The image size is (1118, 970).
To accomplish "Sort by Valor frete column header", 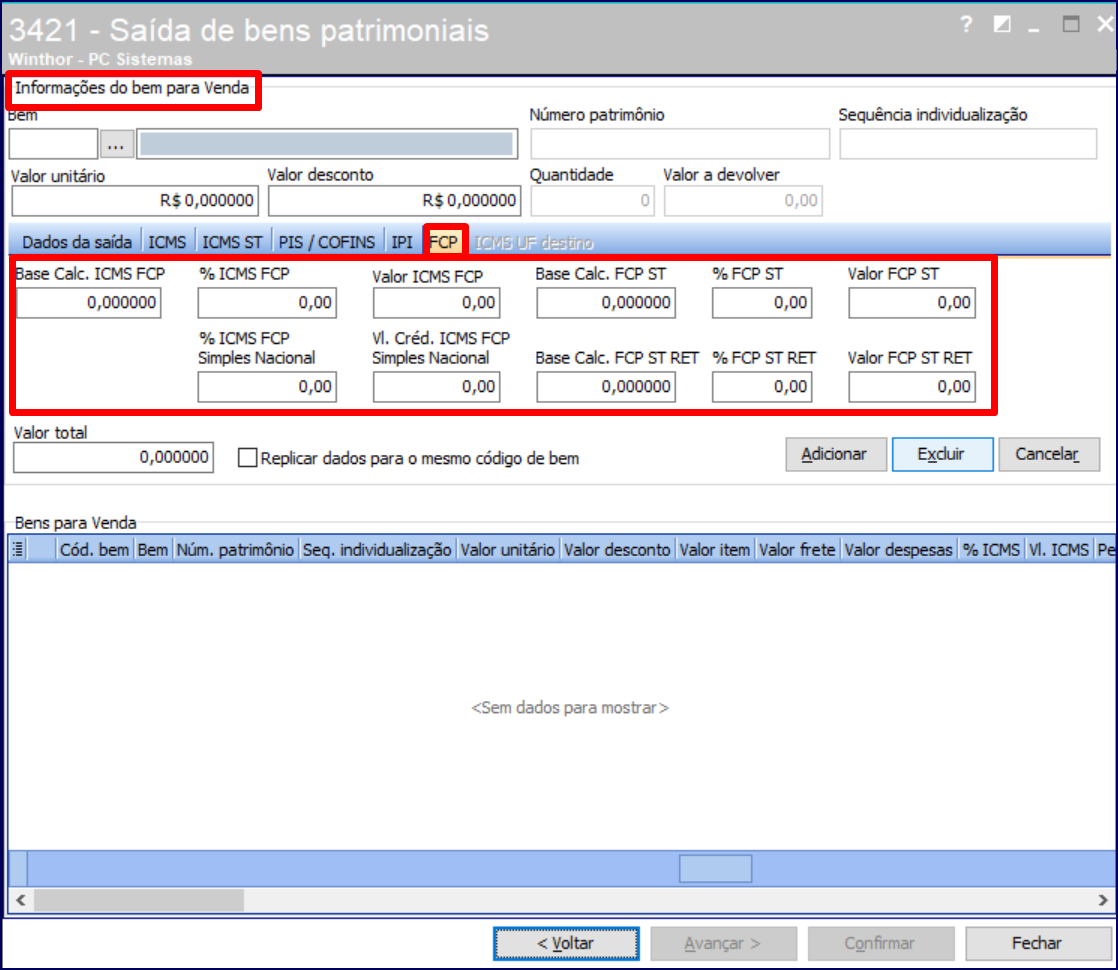I will (x=797, y=549).
